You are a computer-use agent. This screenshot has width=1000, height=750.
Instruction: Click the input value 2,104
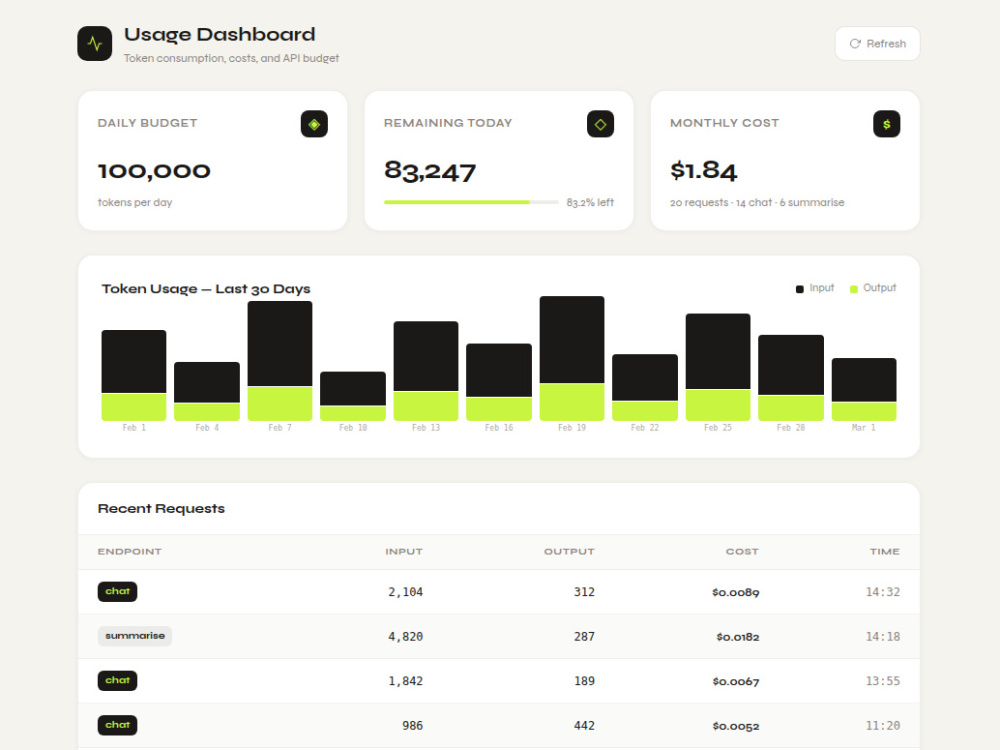[x=406, y=592]
